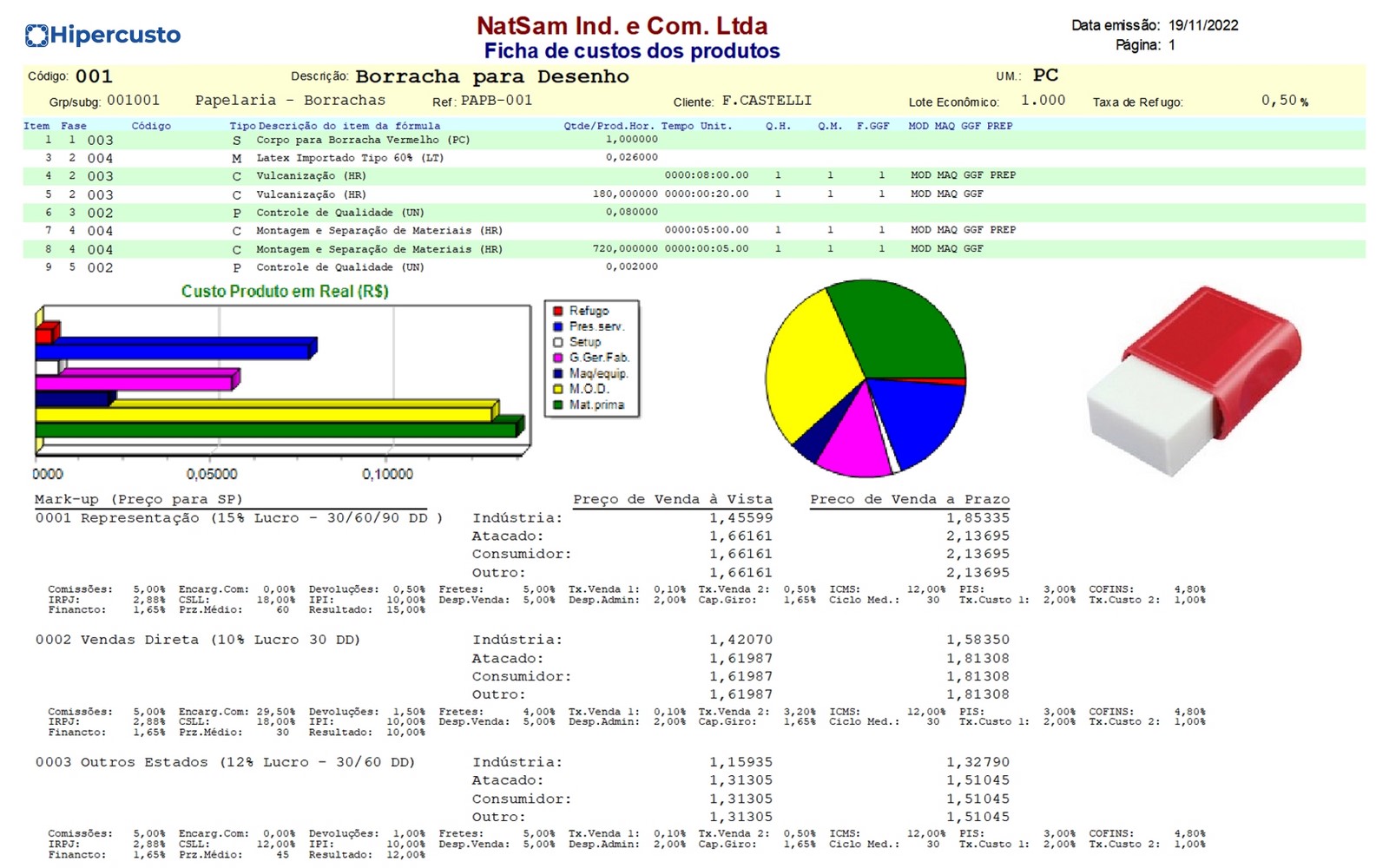This screenshot has width=1389, height=868.
Task: Click the Indústria price '1,42070'
Action: (x=741, y=641)
